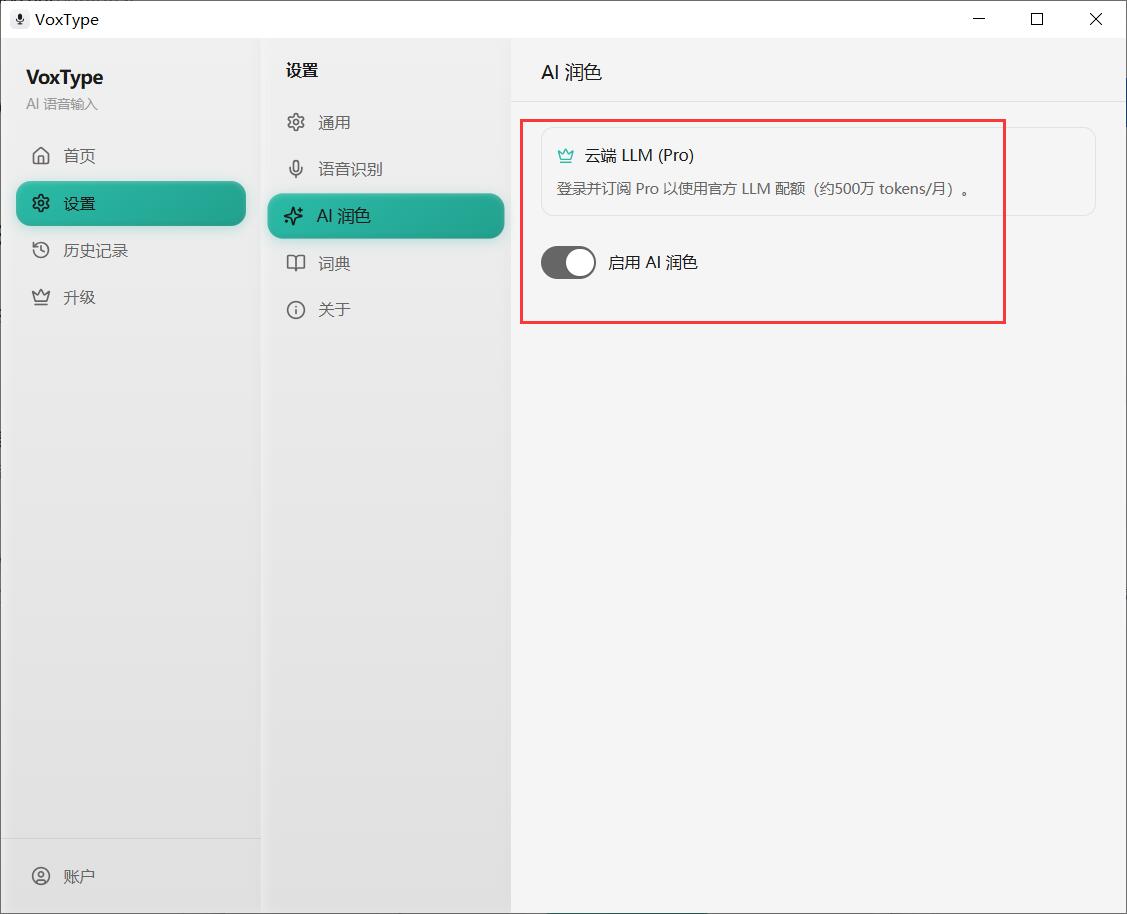
Task: Click the home icon beside 首页
Action: pos(41,156)
